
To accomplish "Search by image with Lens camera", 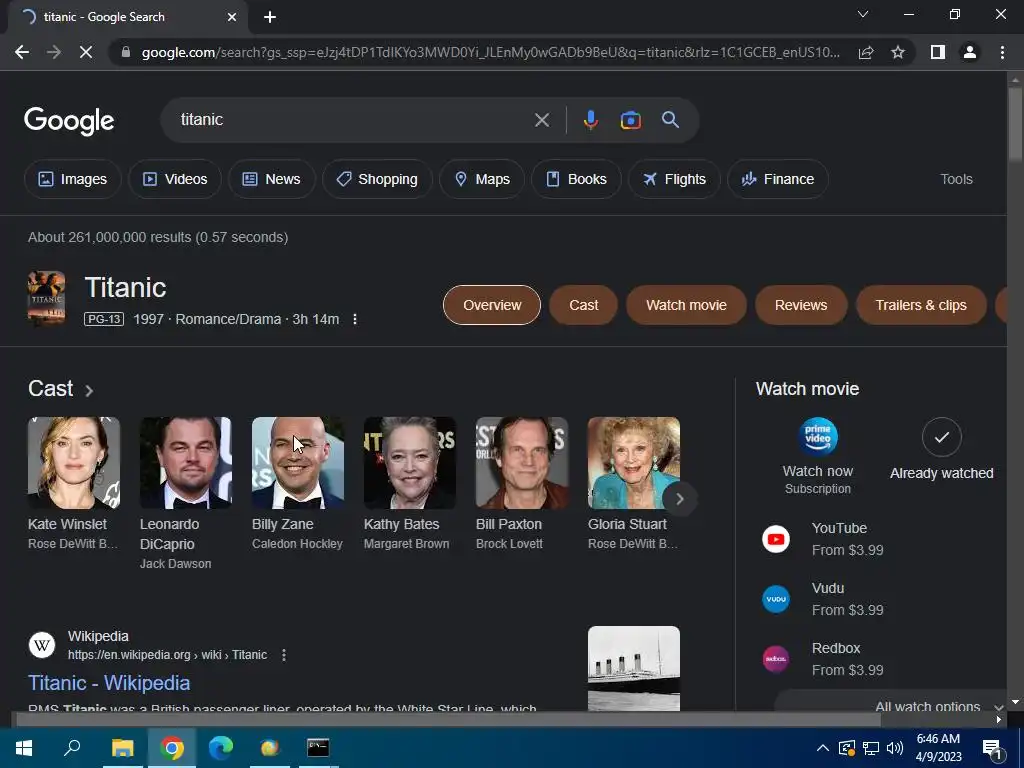I will (x=630, y=120).
